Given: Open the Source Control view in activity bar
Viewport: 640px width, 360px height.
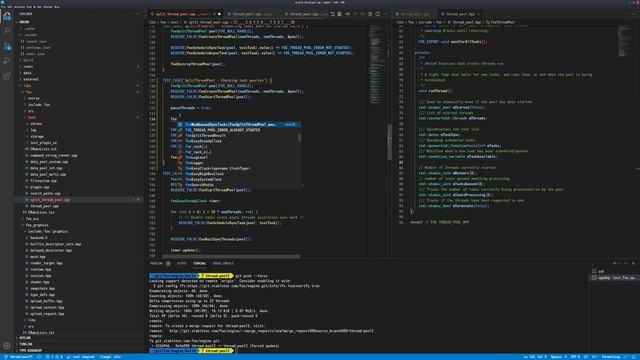Looking at the screenshot, I should (x=7, y=46).
